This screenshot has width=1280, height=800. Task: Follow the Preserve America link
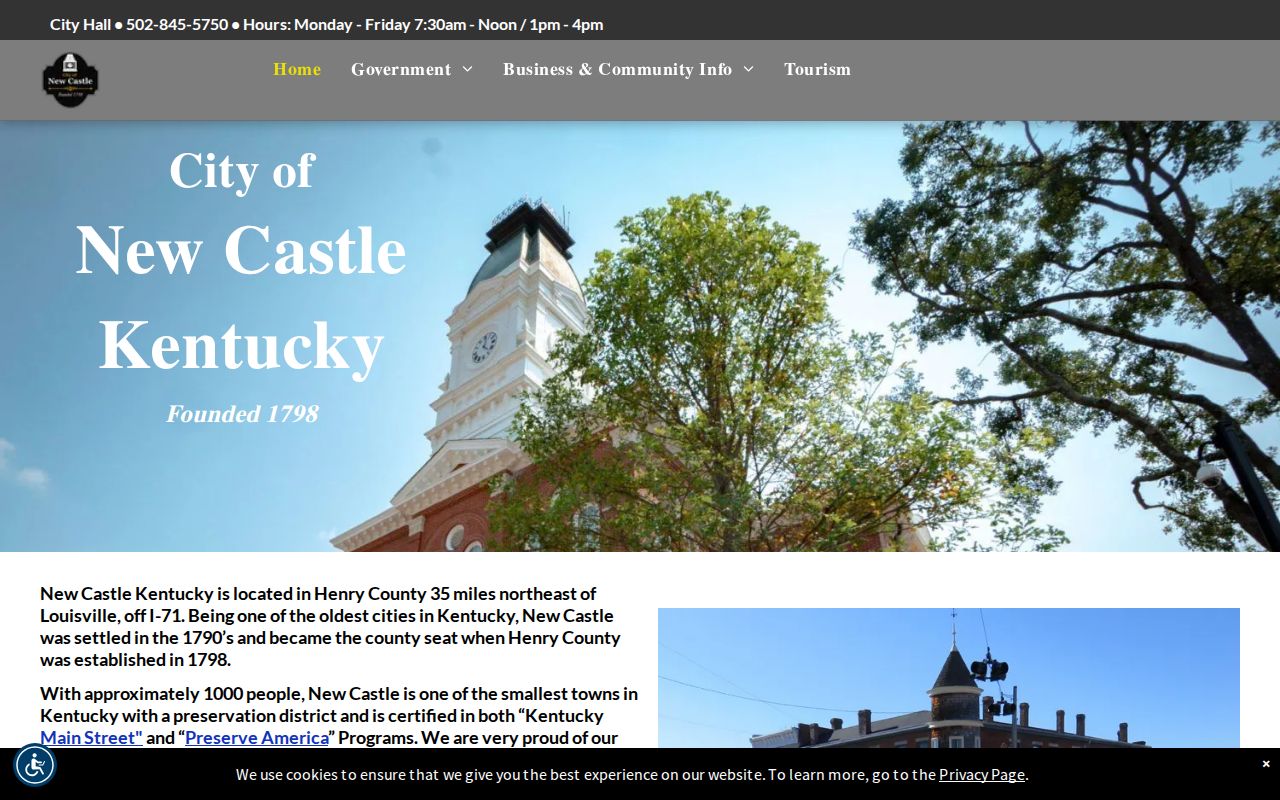point(257,738)
